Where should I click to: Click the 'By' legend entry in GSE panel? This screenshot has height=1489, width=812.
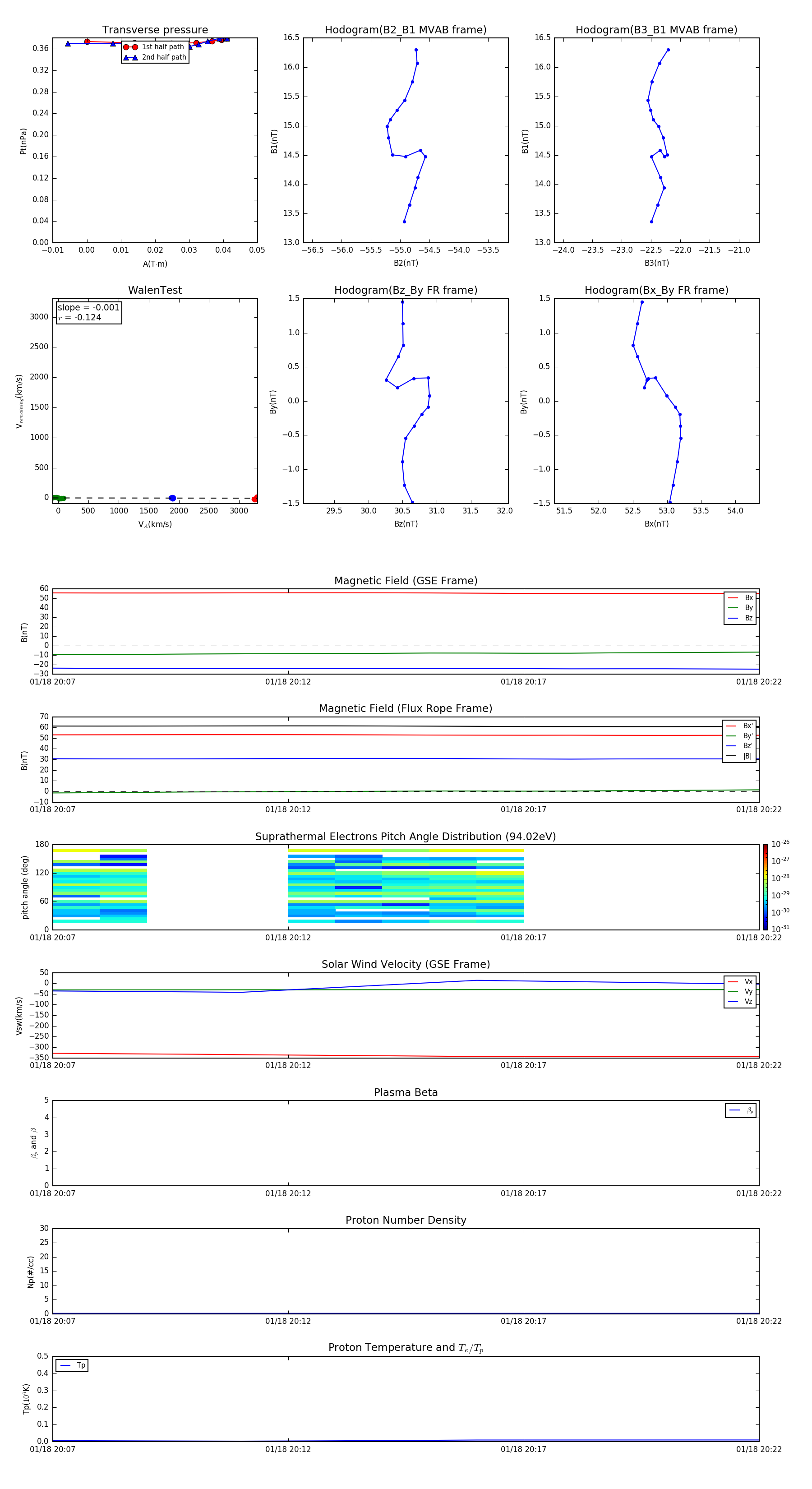coord(740,607)
